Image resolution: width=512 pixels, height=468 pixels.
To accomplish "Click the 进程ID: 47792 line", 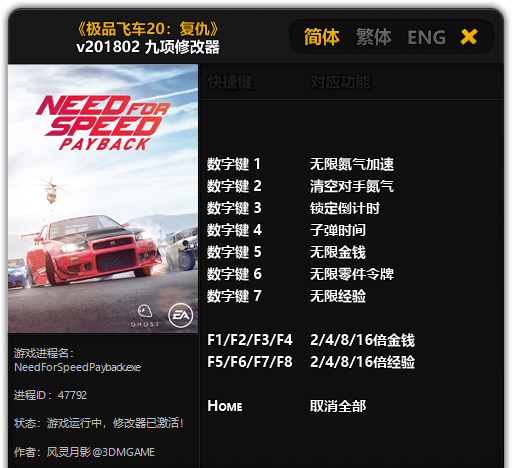I will (x=50, y=395).
